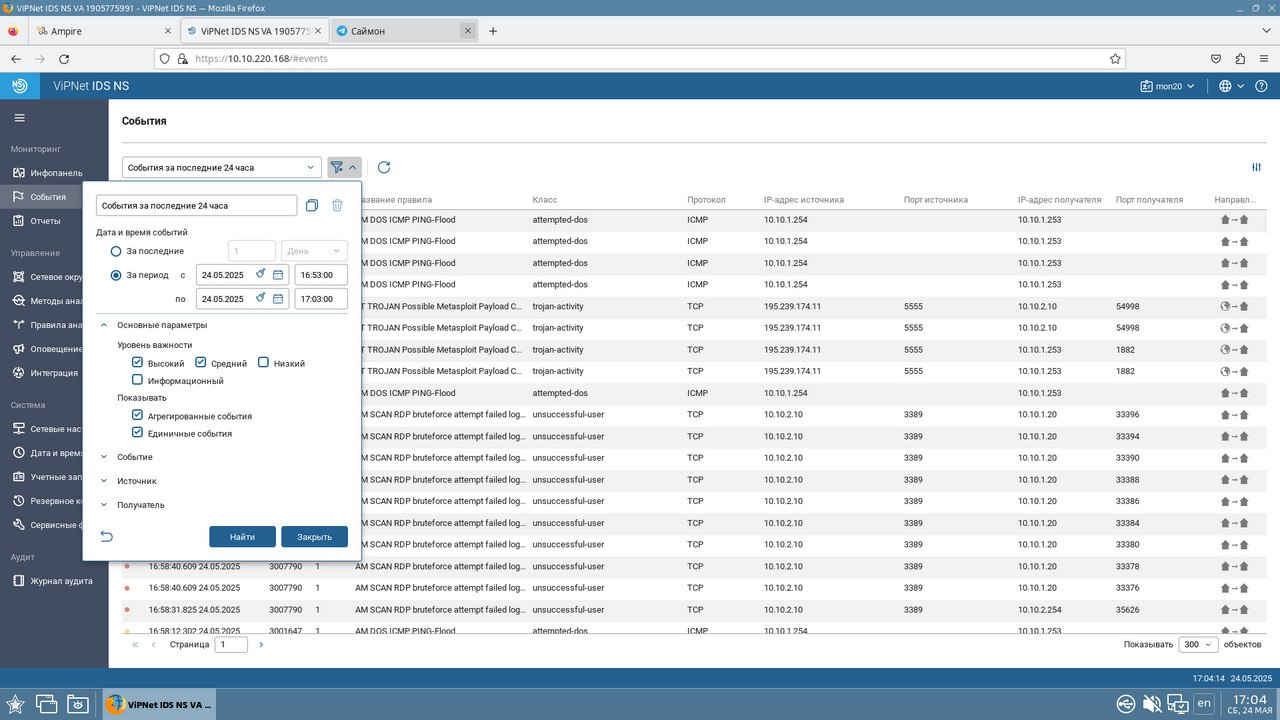This screenshot has width=1280, height=720.
Task: Click the 'Найти' button
Action: pyautogui.click(x=242, y=537)
